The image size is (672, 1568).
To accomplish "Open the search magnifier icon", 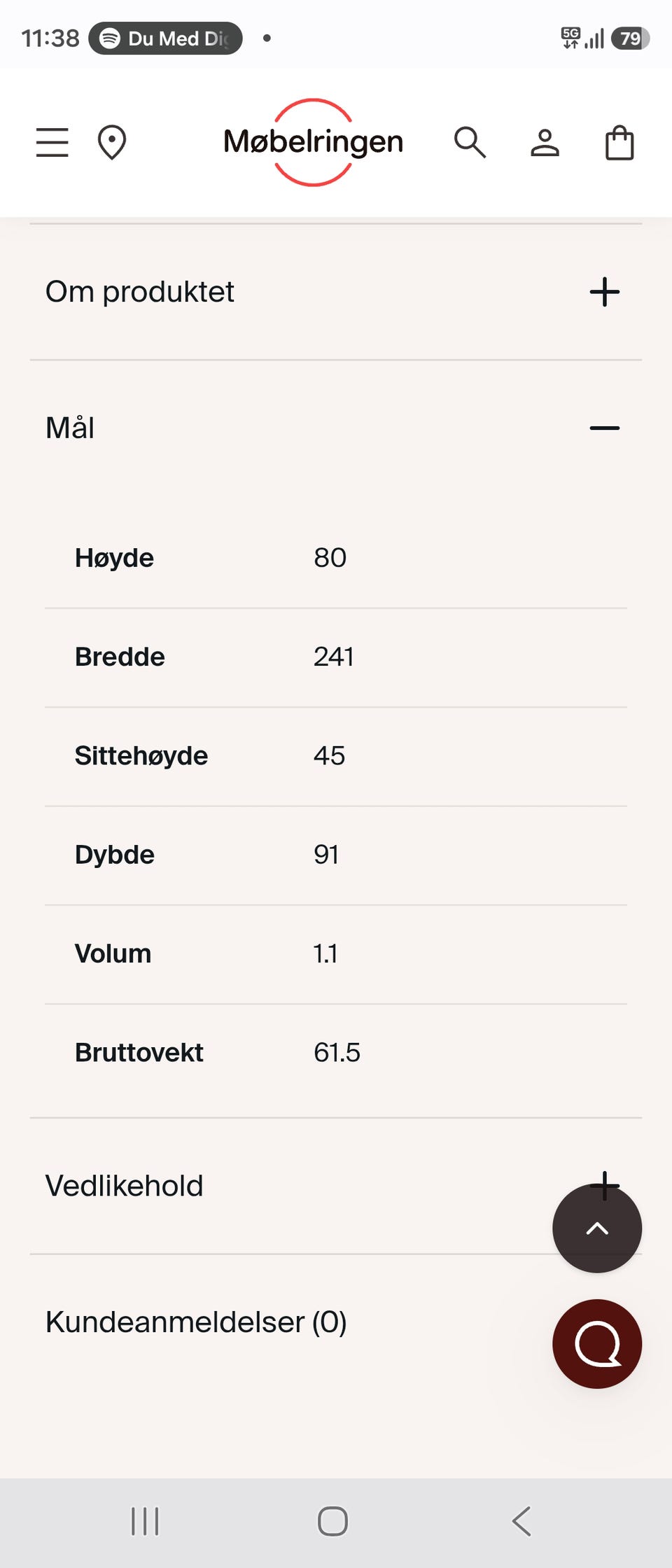I will tap(470, 142).
